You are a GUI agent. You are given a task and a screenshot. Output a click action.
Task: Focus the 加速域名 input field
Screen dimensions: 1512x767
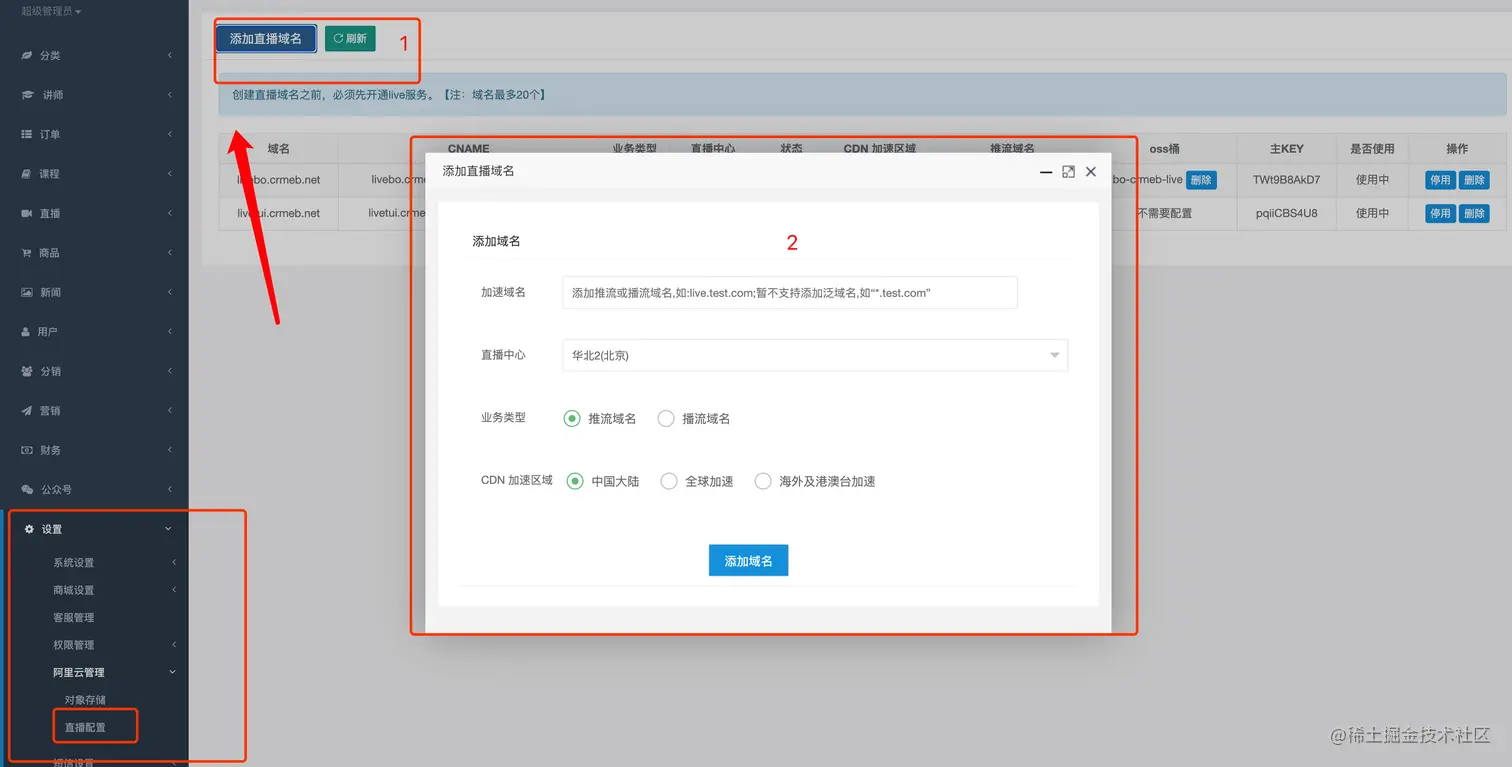pos(790,293)
